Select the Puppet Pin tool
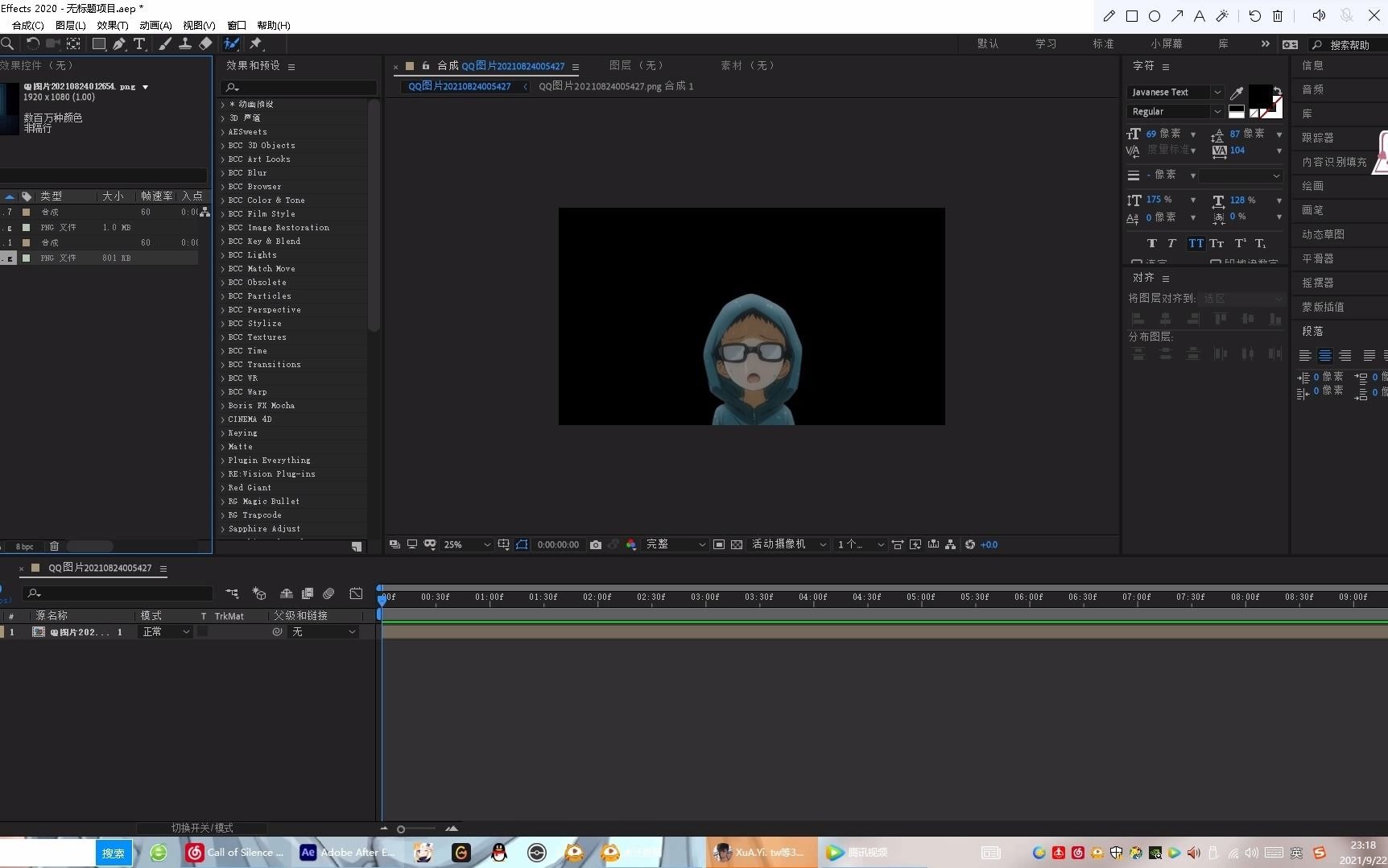The image size is (1388, 868). [256, 43]
